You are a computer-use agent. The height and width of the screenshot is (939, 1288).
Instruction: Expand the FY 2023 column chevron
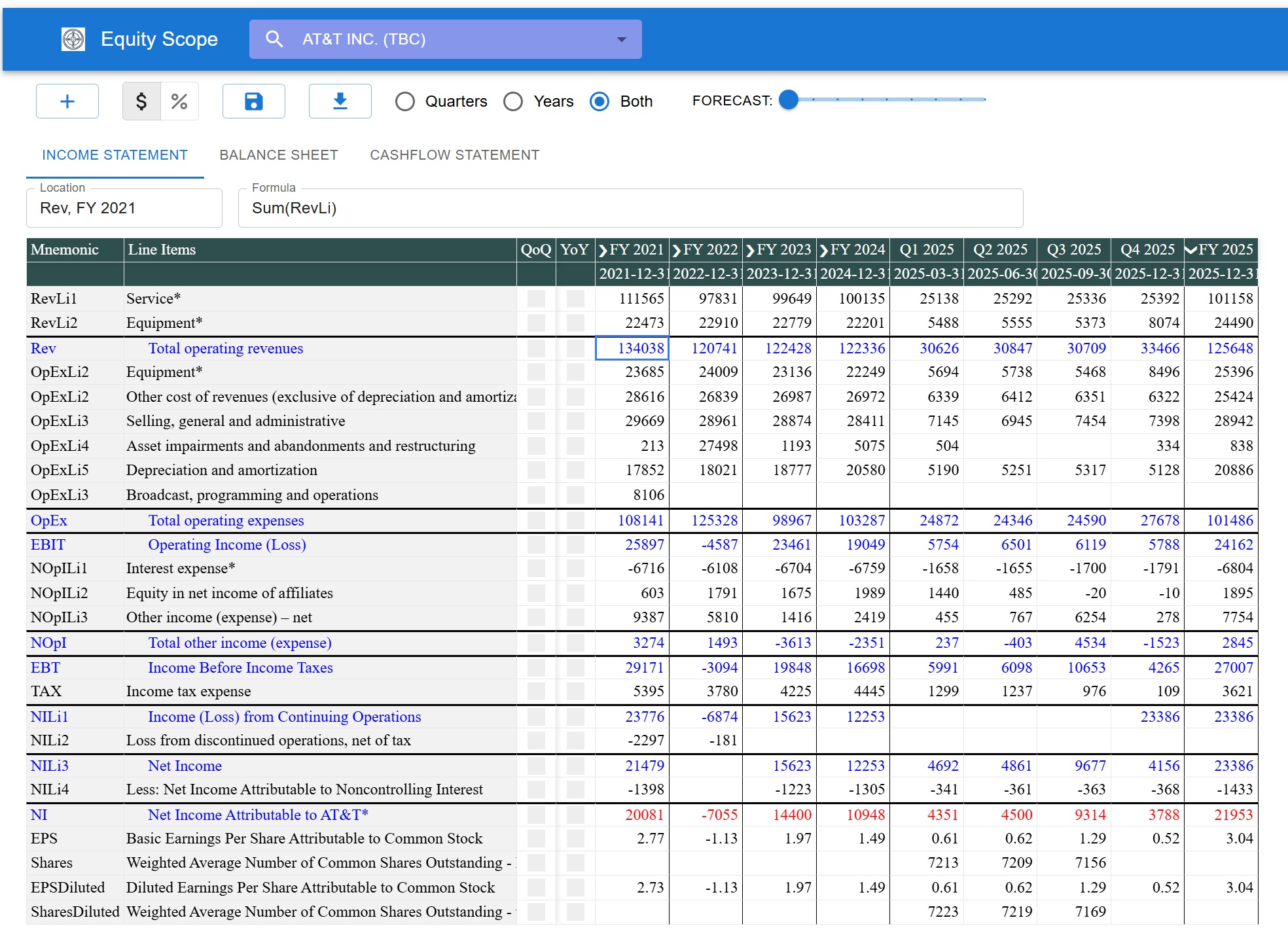click(750, 251)
